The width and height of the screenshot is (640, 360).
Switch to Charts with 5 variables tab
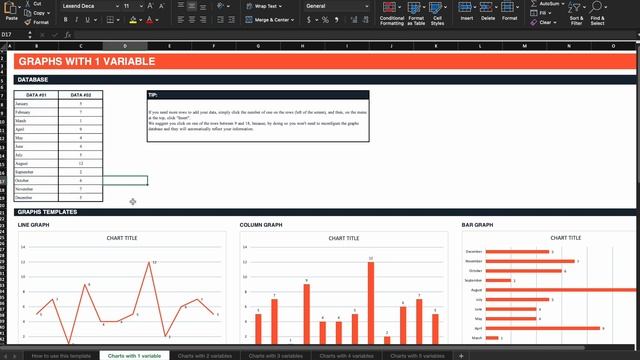tap(417, 356)
